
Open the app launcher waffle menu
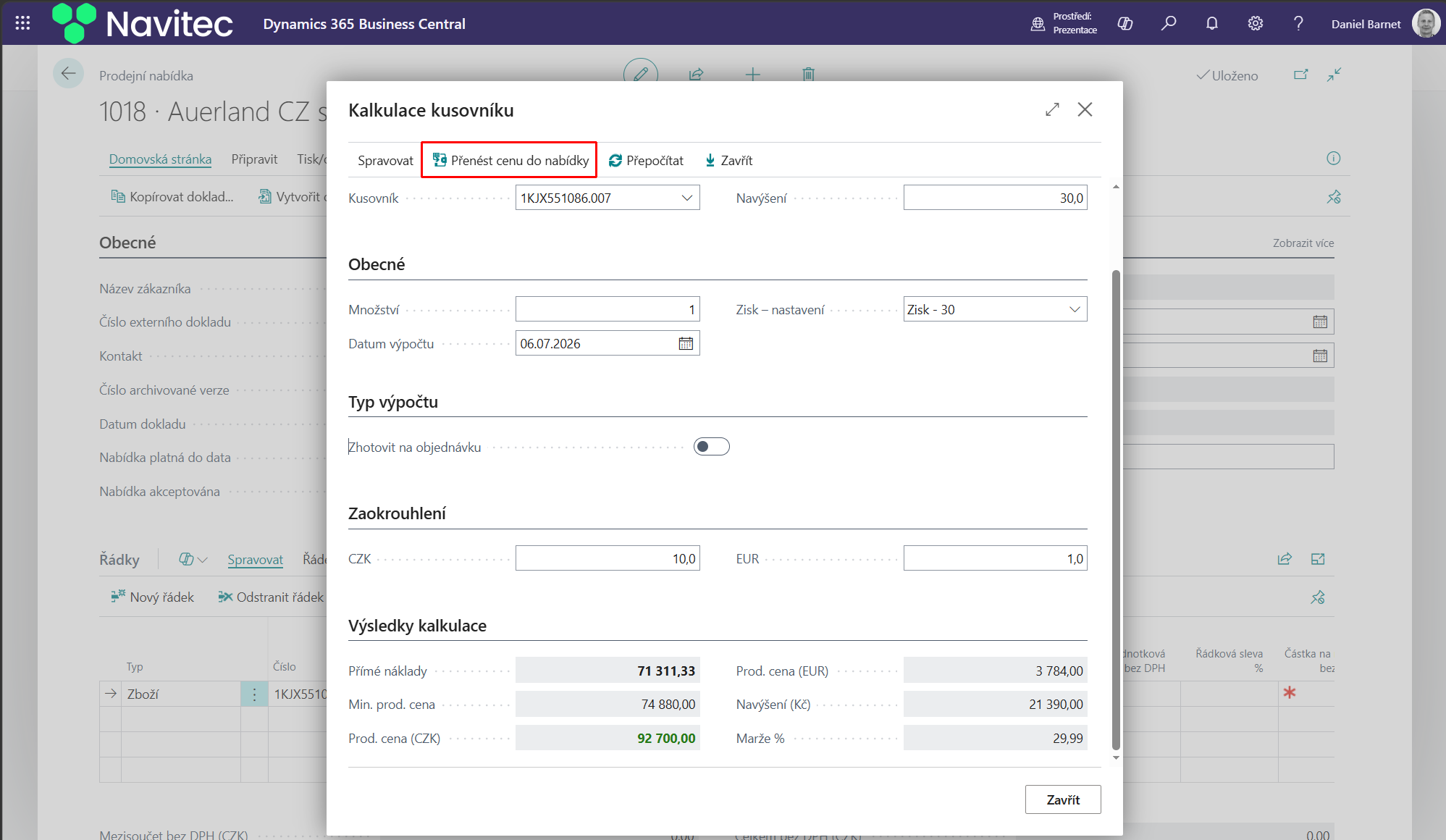click(22, 23)
